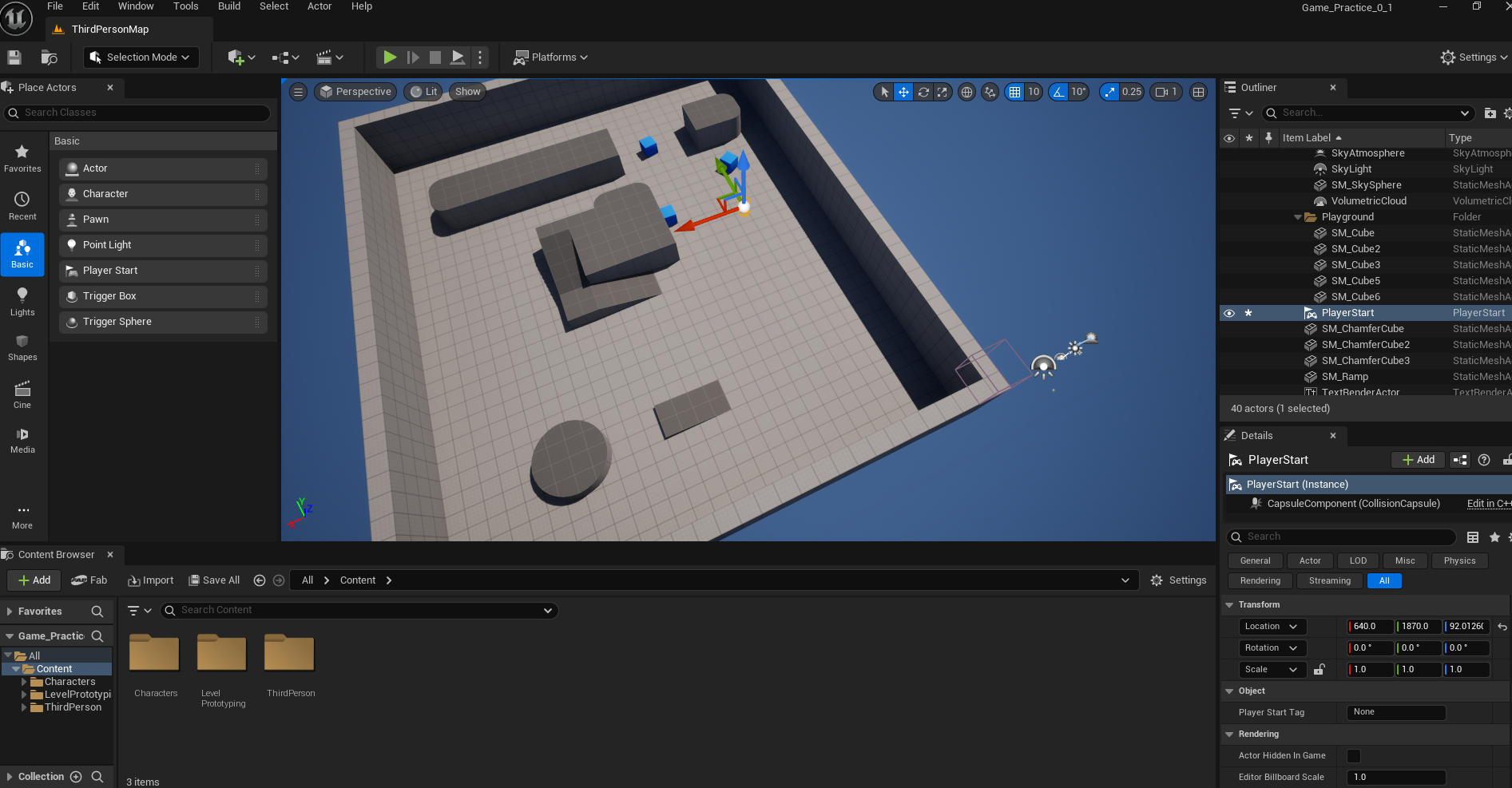Start Play in Editor with the green play button
This screenshot has width=1512, height=788.
click(x=390, y=57)
